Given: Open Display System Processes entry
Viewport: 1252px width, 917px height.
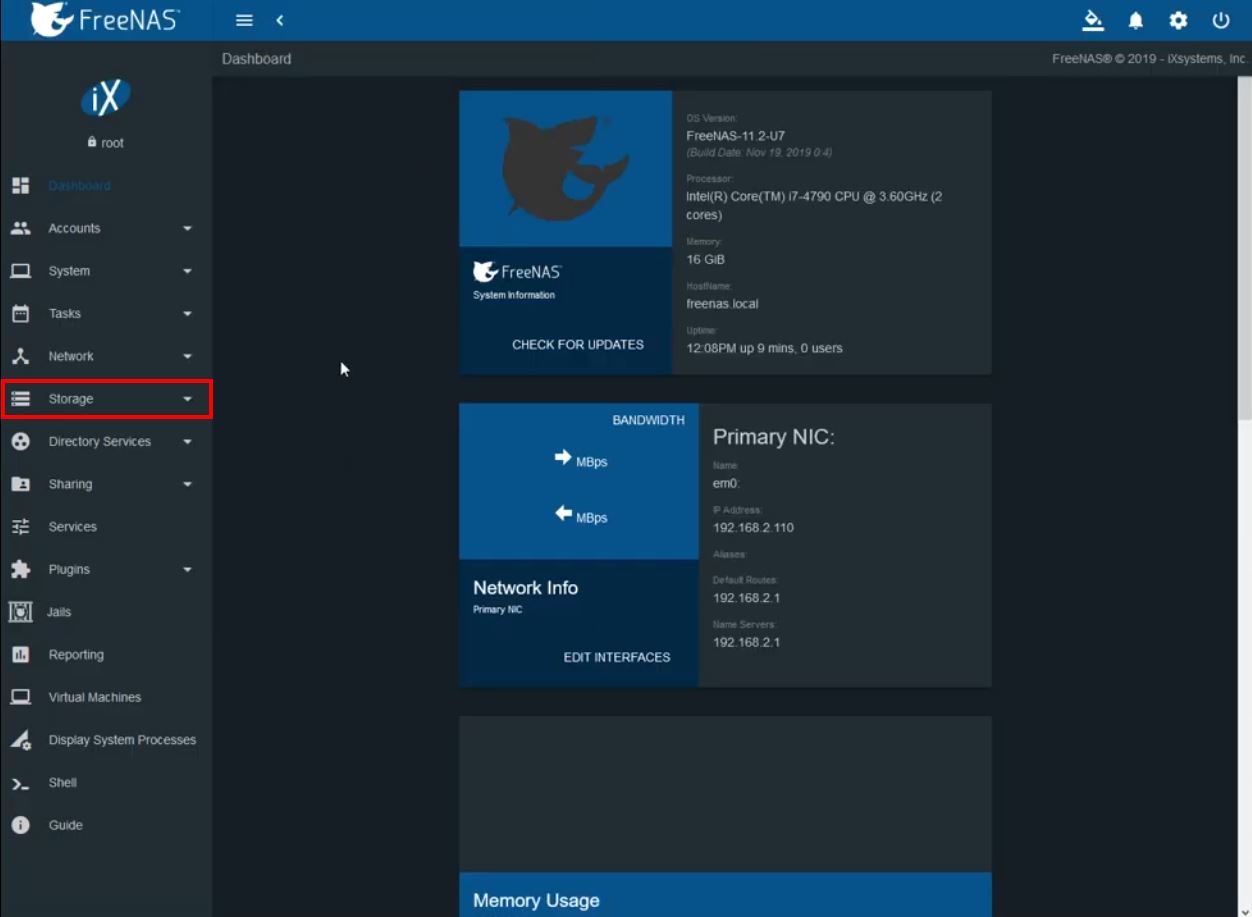Looking at the screenshot, I should coord(106,740).
